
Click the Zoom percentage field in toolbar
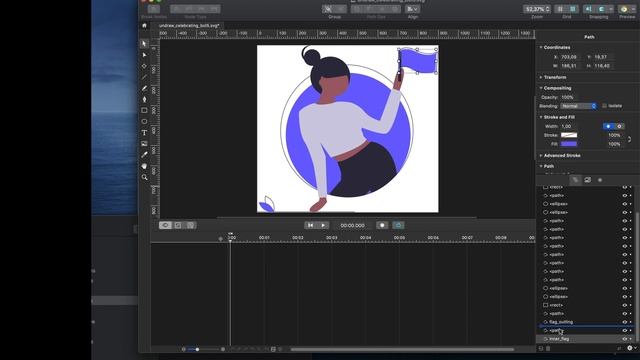click(537, 9)
